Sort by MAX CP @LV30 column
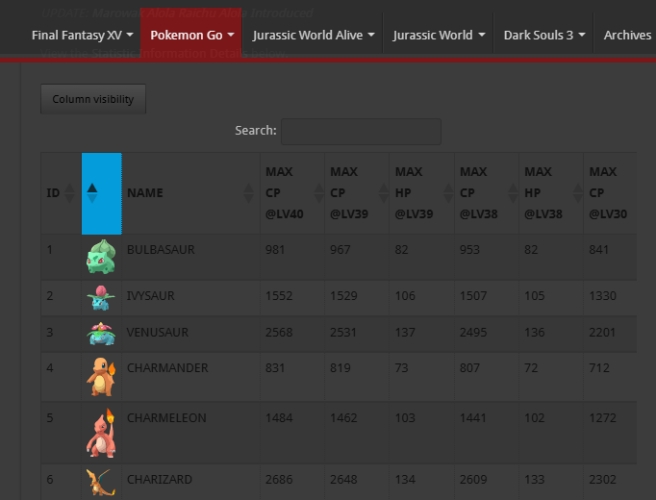 click(610, 193)
